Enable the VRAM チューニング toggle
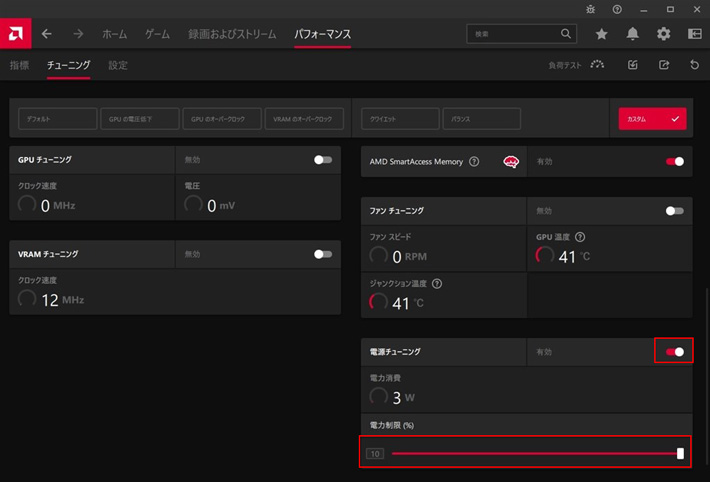This screenshot has width=710, height=482. coord(323,254)
